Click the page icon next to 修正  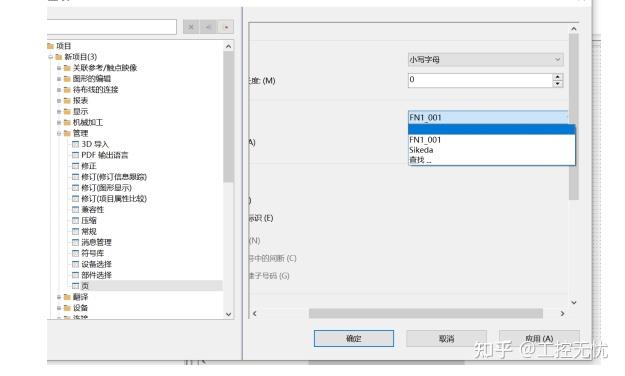tap(75, 165)
